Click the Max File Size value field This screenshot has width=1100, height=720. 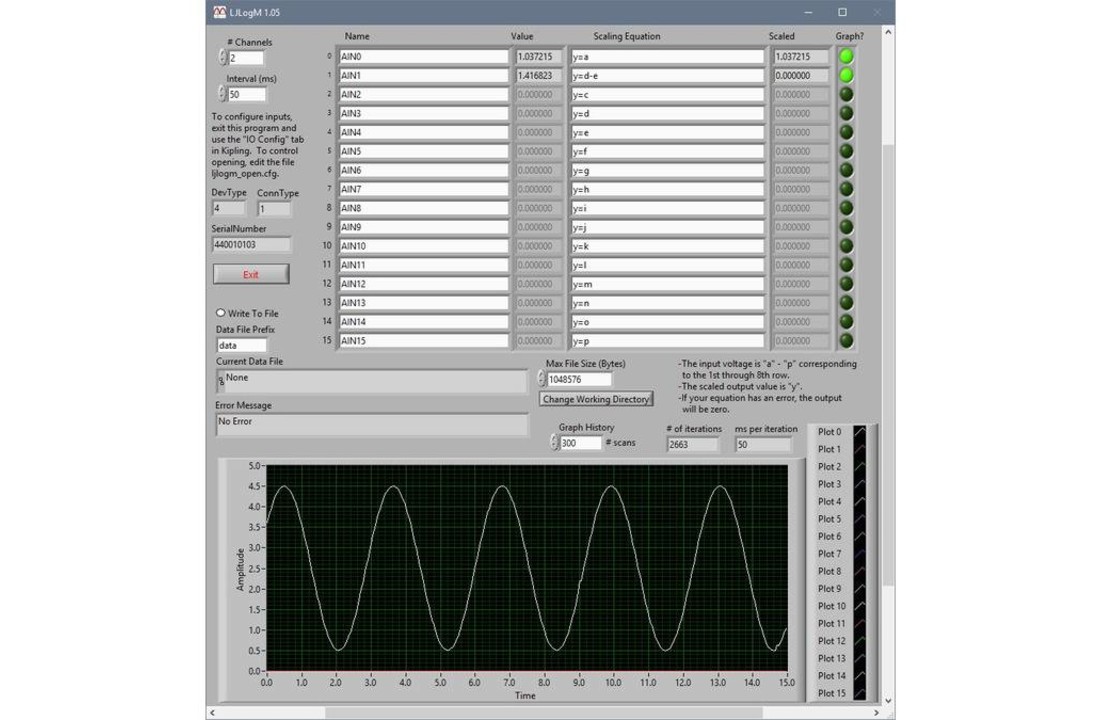pyautogui.click(x=579, y=379)
